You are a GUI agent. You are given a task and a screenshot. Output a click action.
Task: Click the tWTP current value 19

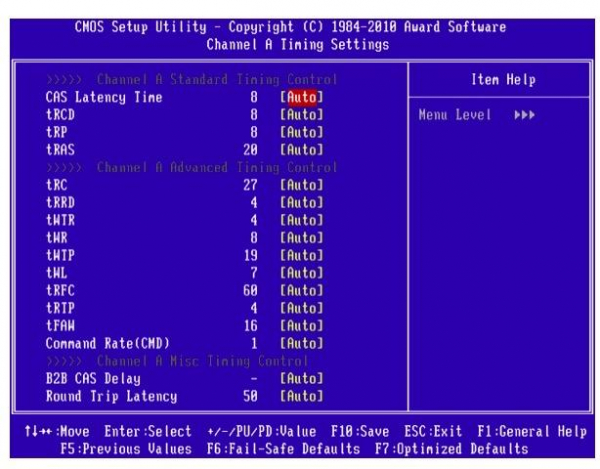[x=250, y=255]
